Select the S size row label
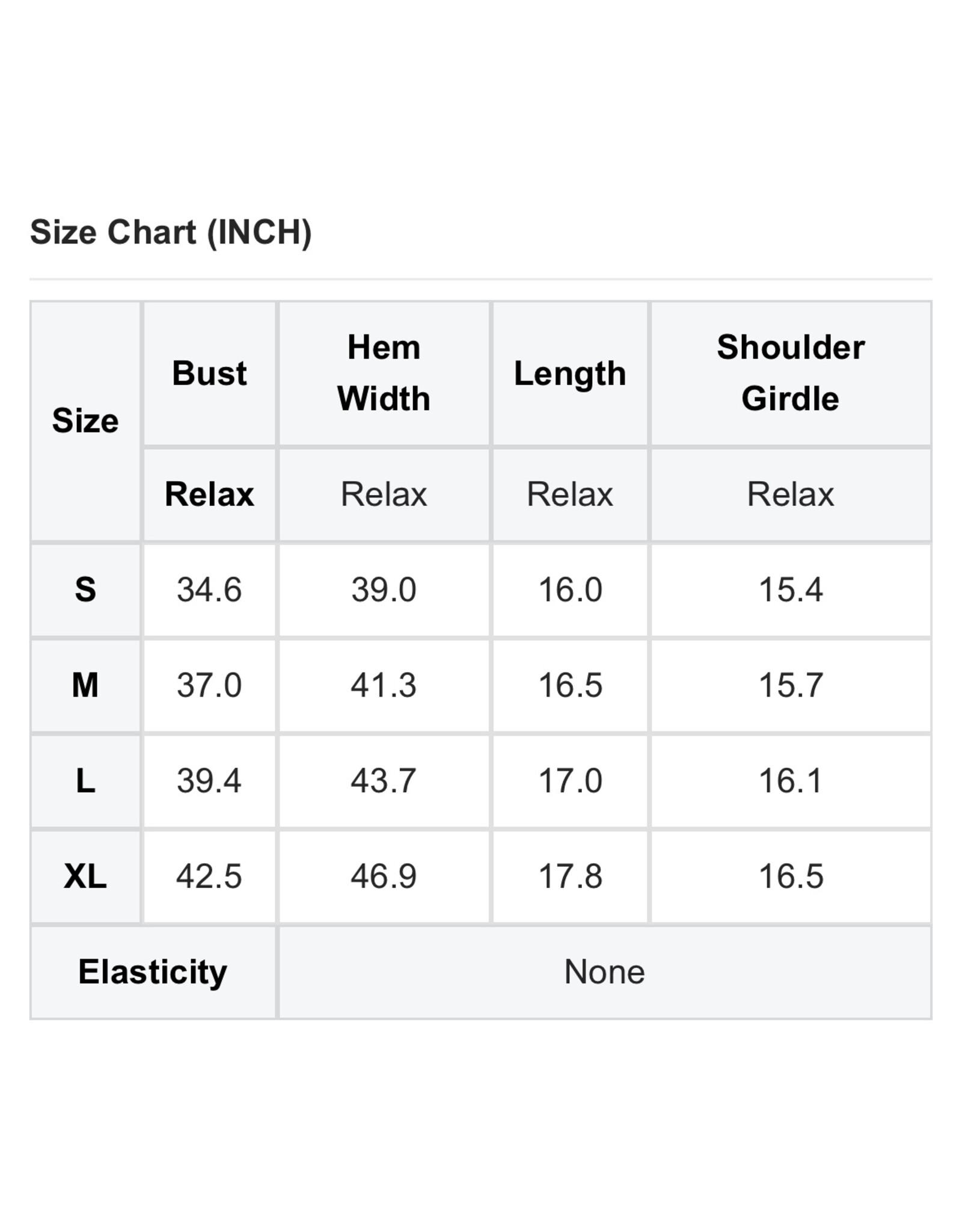 [85, 590]
